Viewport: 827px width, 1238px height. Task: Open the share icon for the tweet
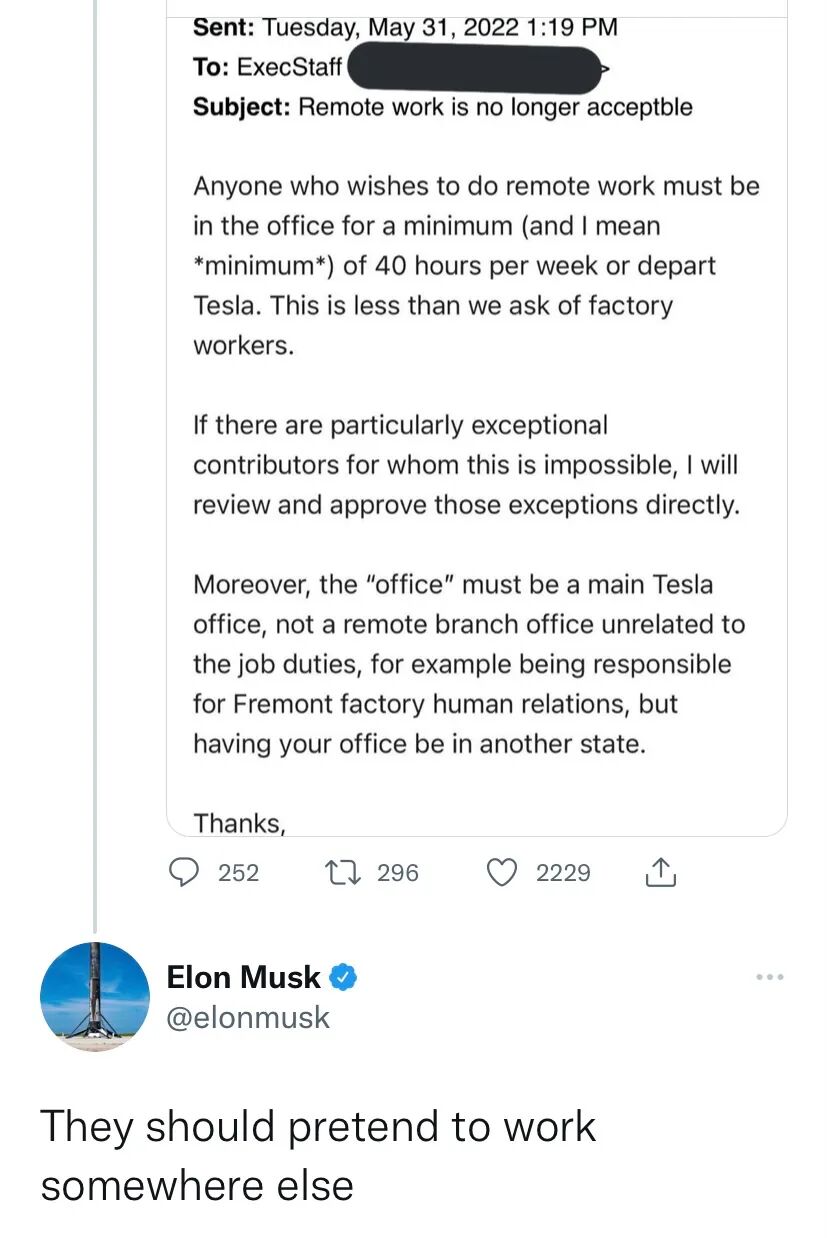660,873
